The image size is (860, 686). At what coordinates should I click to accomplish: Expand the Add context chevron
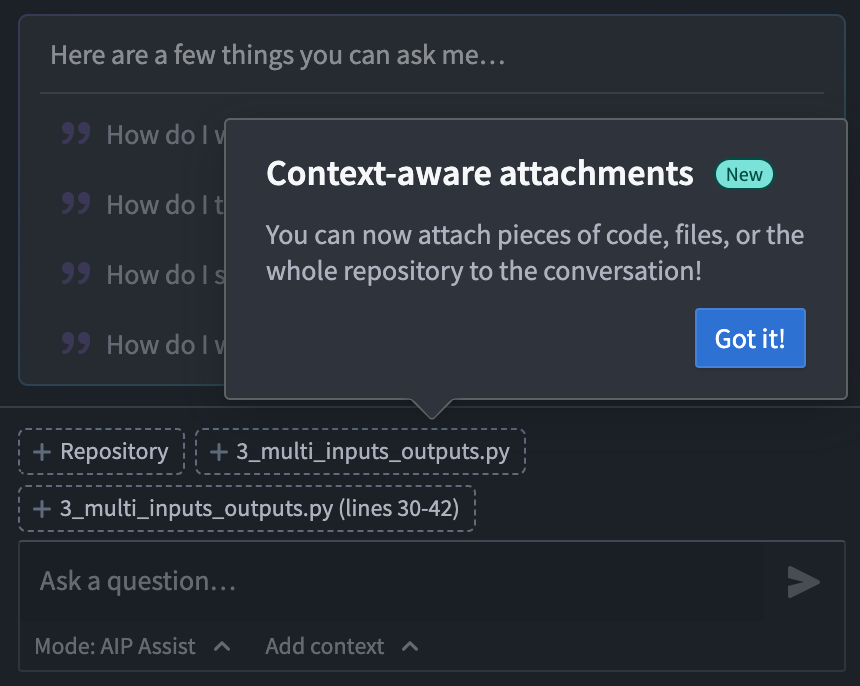[410, 647]
